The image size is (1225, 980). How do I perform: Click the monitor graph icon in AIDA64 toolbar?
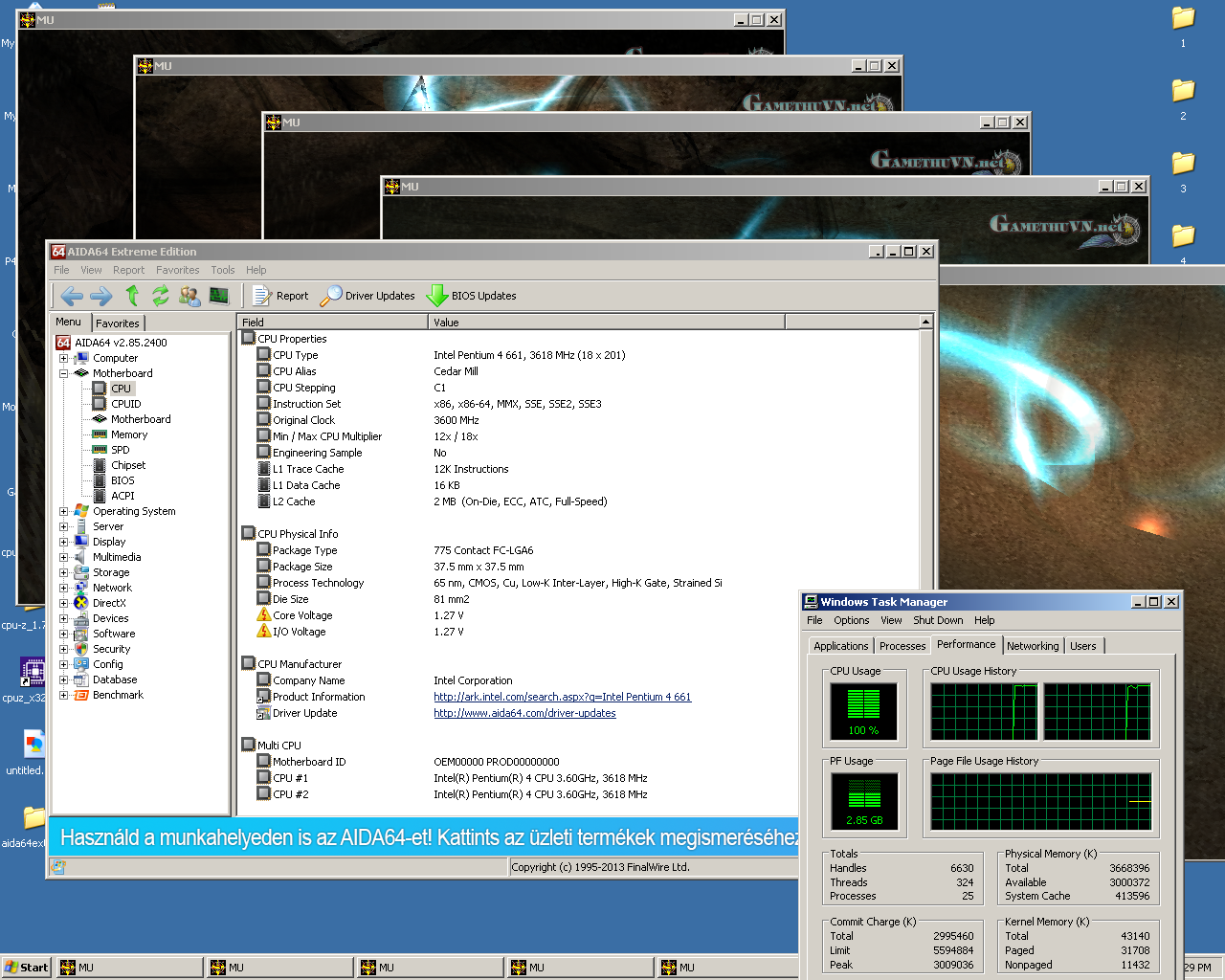[219, 296]
